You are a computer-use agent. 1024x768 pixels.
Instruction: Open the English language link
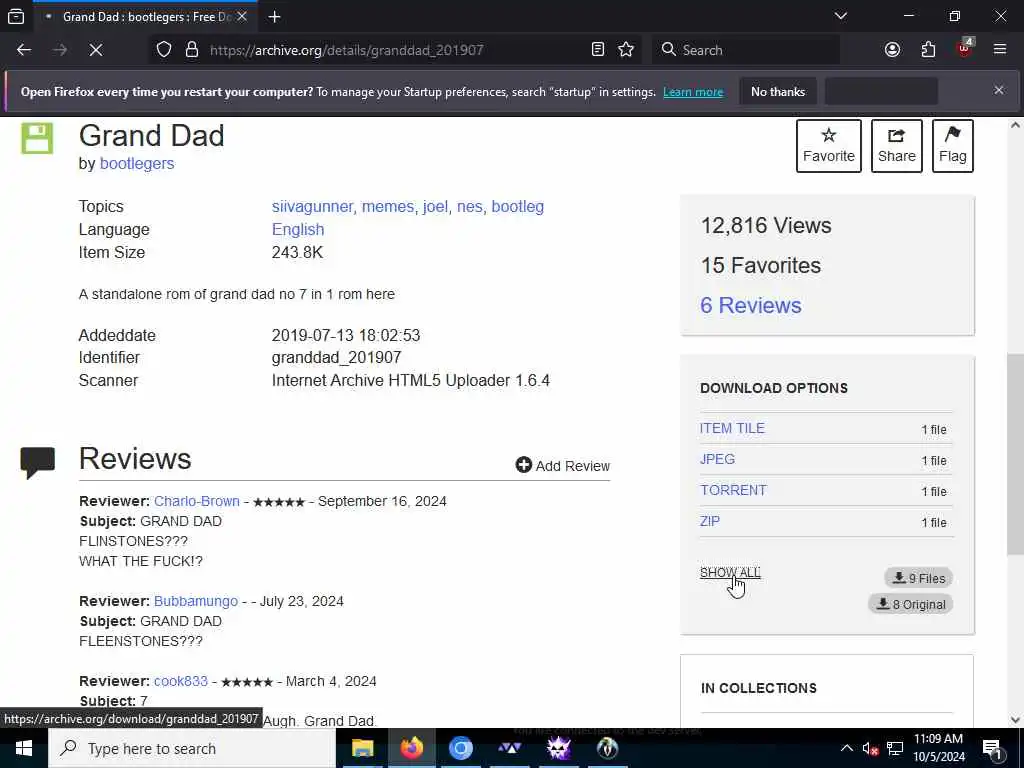[x=298, y=229]
